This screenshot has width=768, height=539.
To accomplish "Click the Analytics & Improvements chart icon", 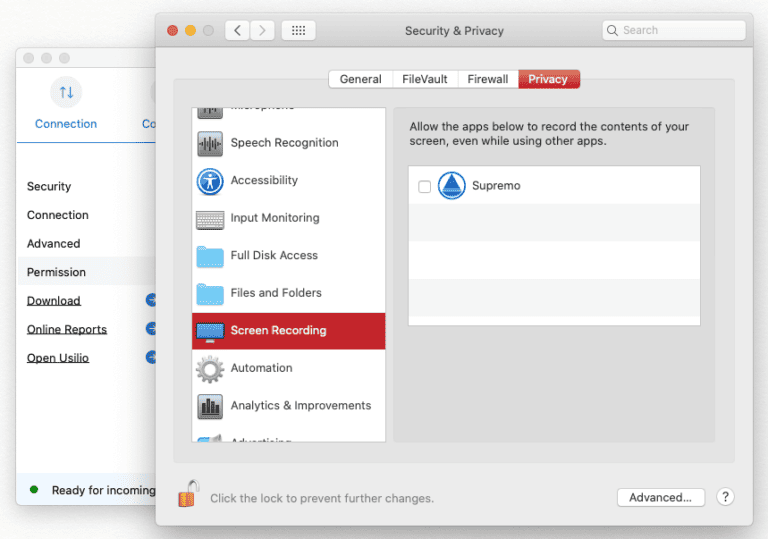I will point(210,407).
